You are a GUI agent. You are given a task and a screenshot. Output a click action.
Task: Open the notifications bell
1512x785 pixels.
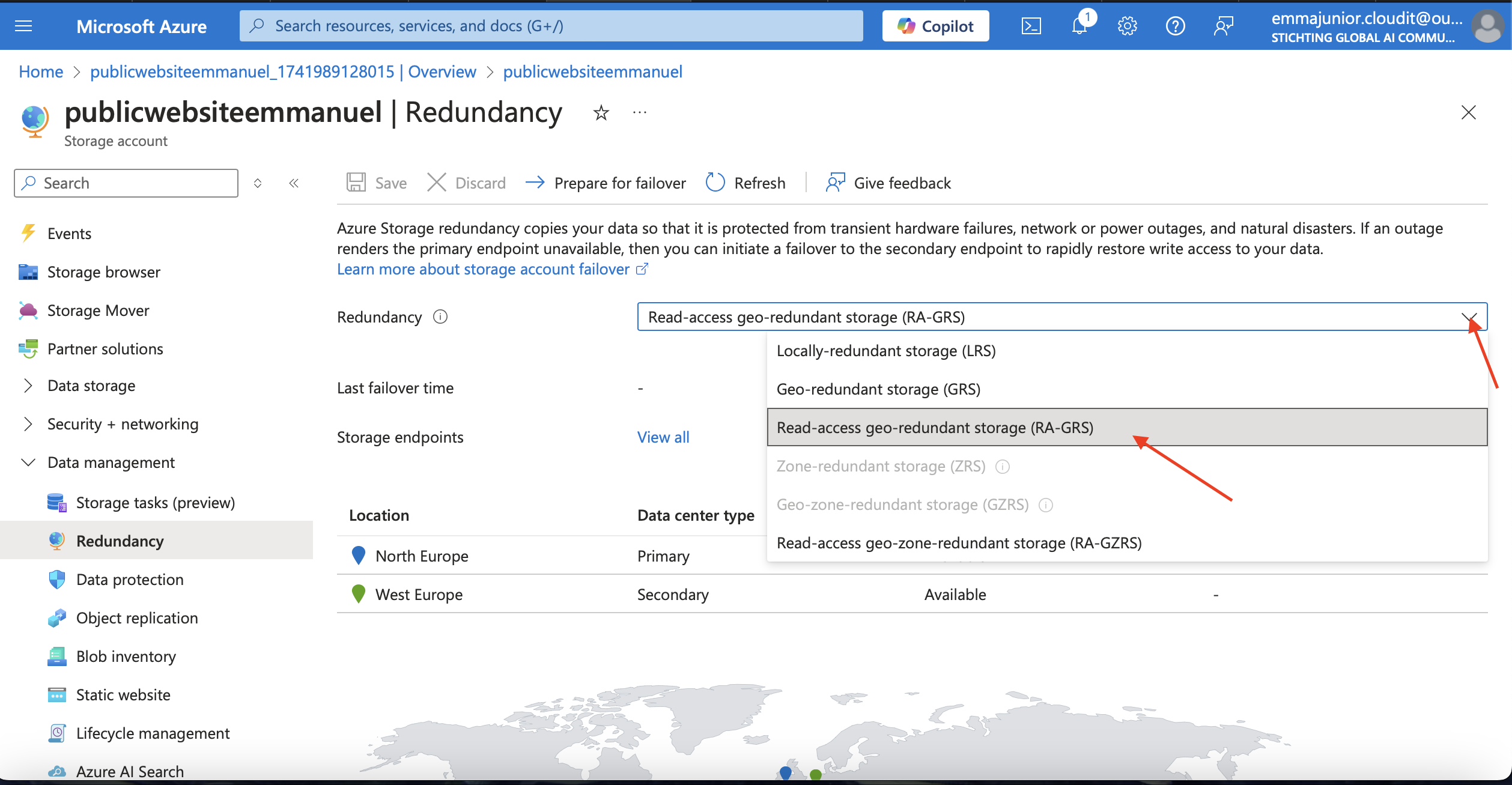pyautogui.click(x=1079, y=26)
